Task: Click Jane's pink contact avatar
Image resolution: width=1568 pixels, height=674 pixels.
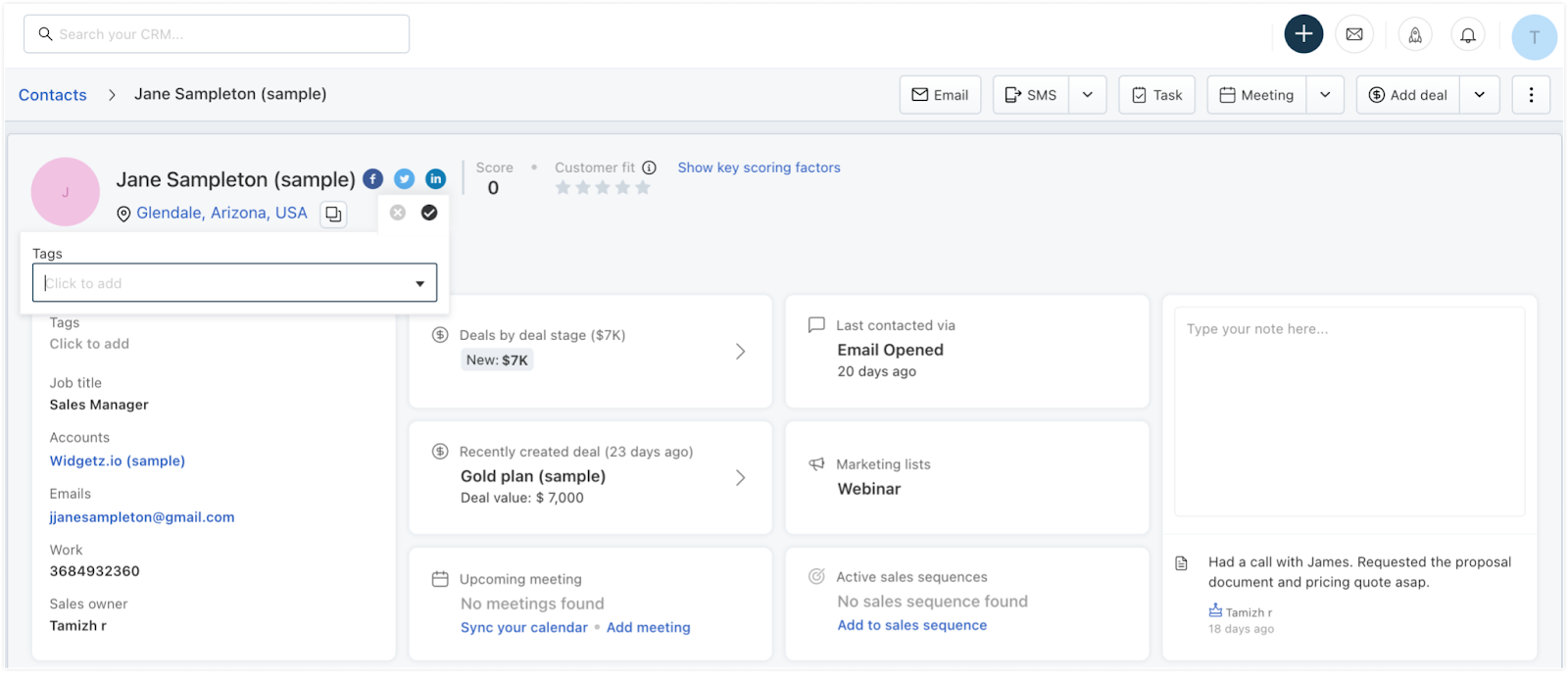Action: 66,192
